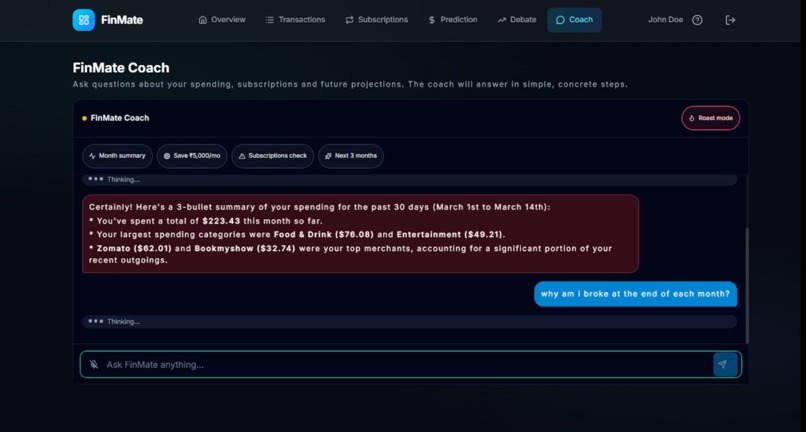Click the help question mark icon
Screen dimensions: 806x432
coord(697,20)
